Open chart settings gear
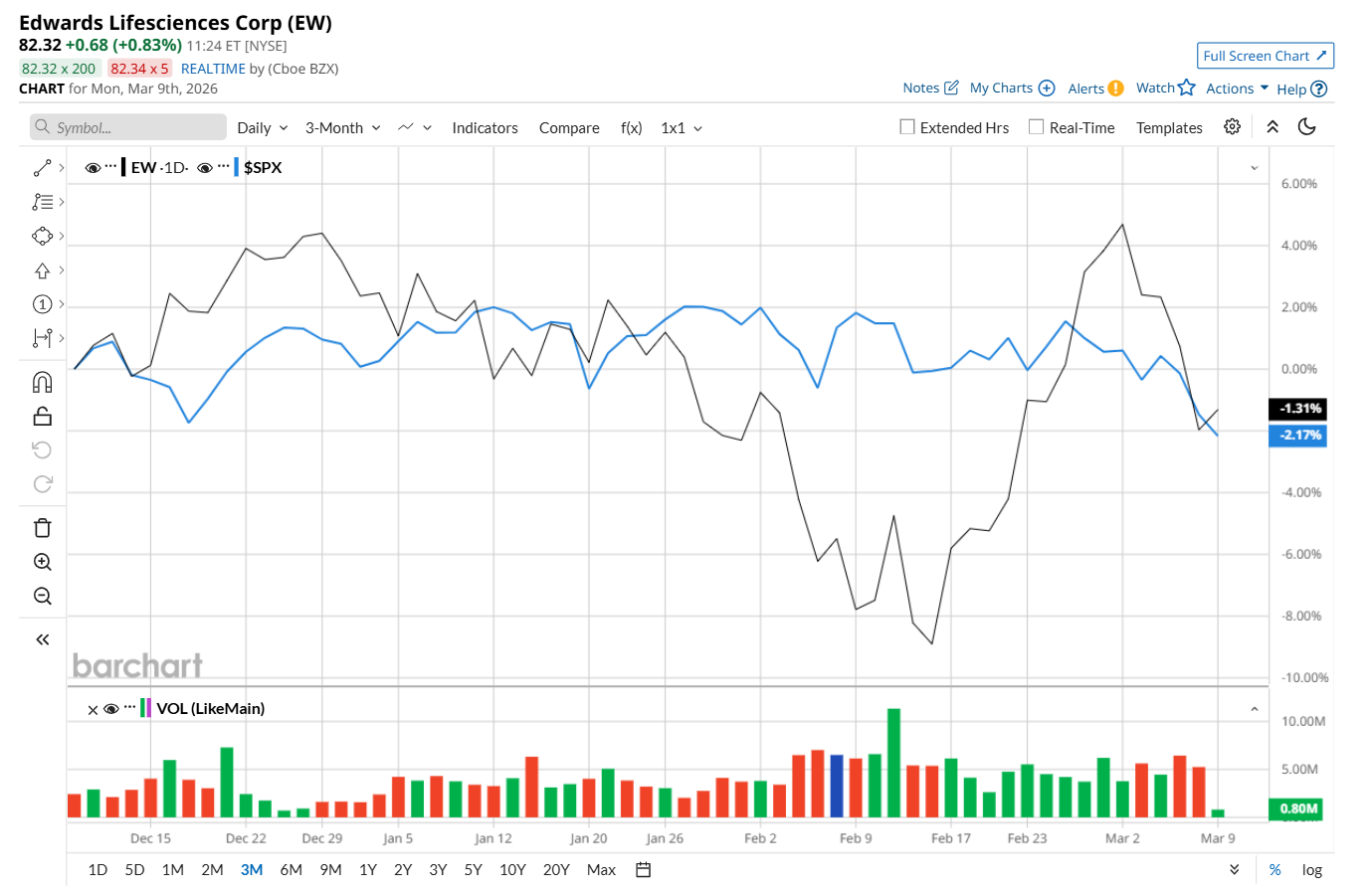Viewport: 1371px width, 896px height. pos(1232,127)
